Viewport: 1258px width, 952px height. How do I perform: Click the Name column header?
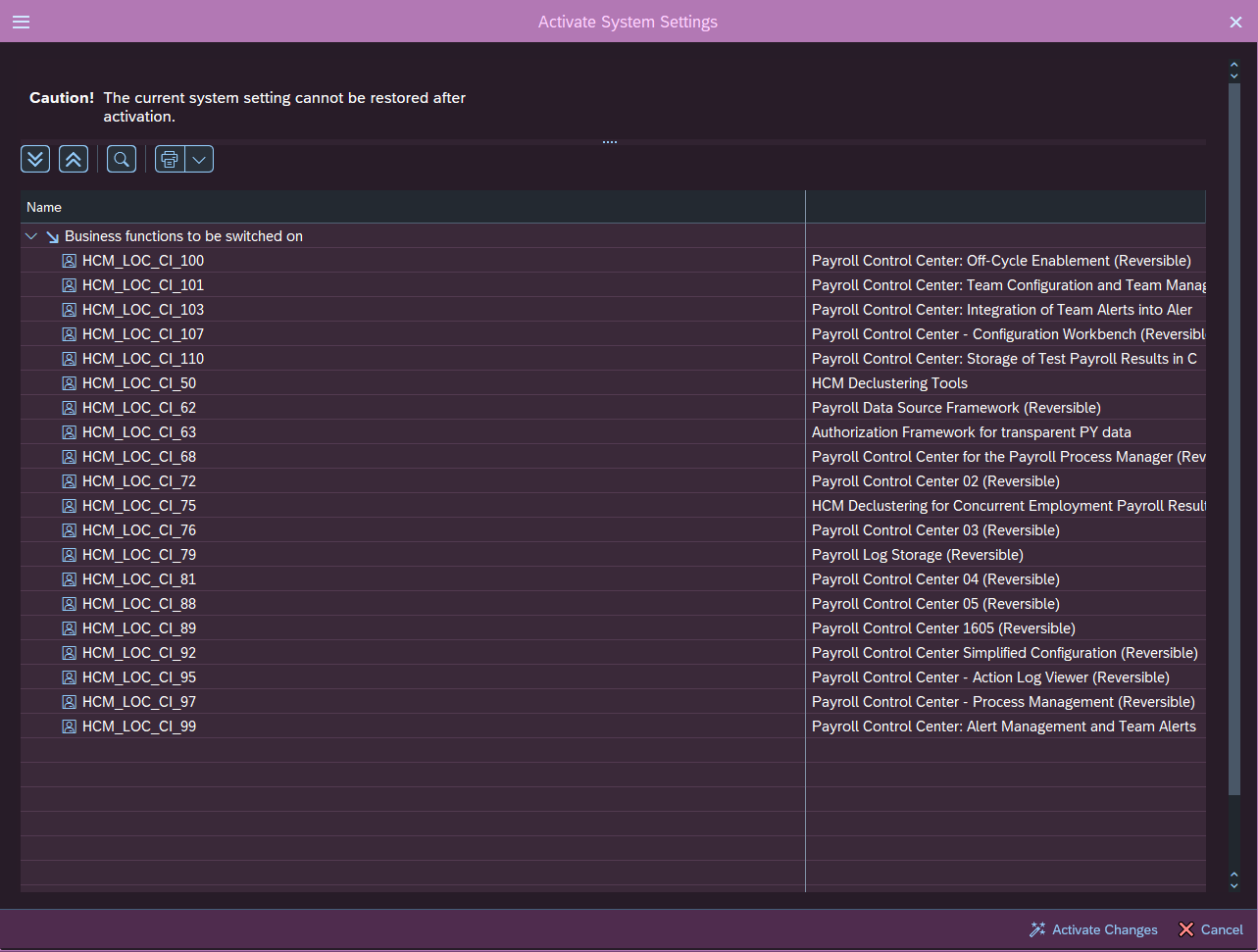[44, 207]
